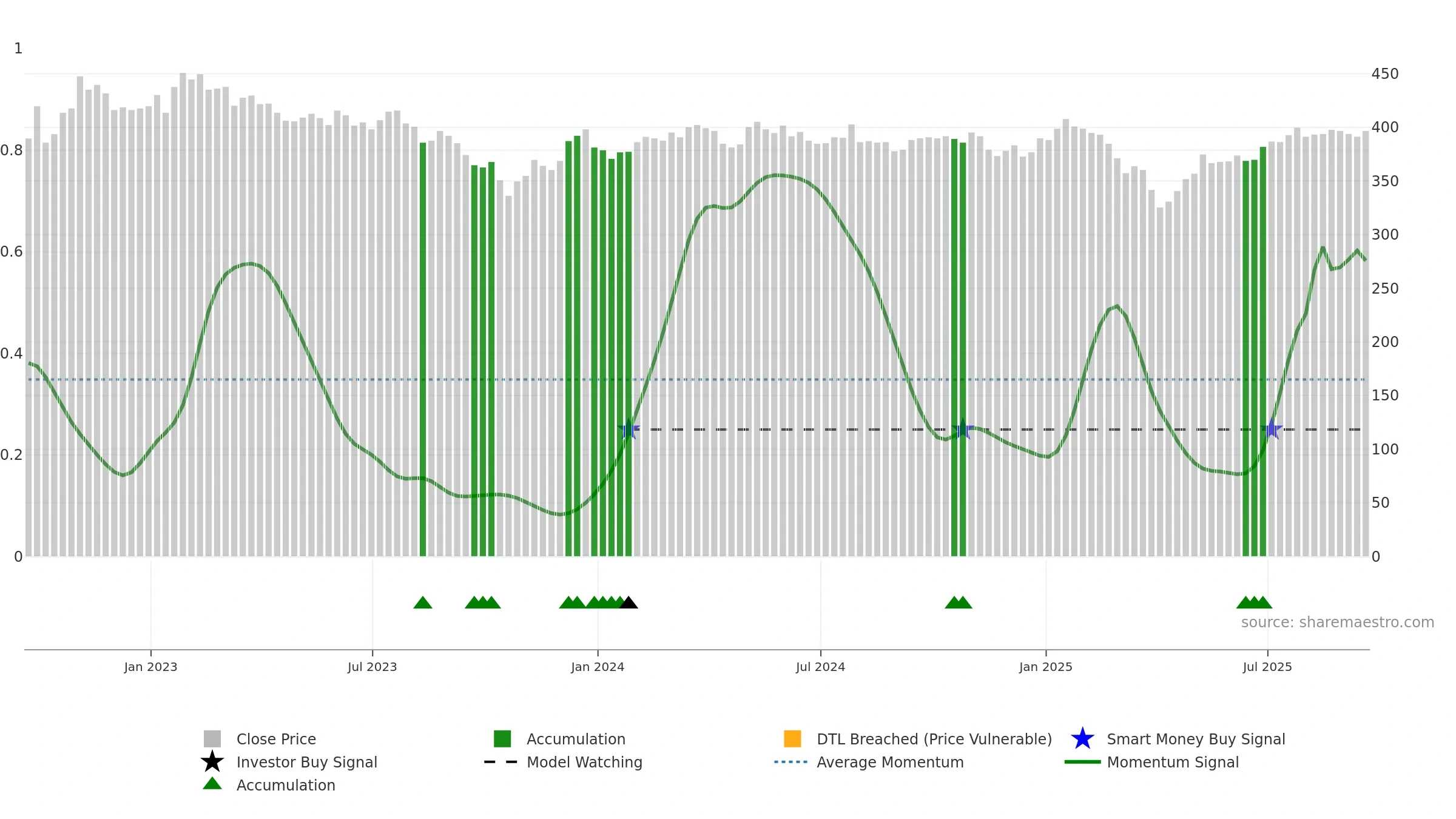
Task: Click the black Investor Buy Signal star legend icon
Action: [212, 761]
